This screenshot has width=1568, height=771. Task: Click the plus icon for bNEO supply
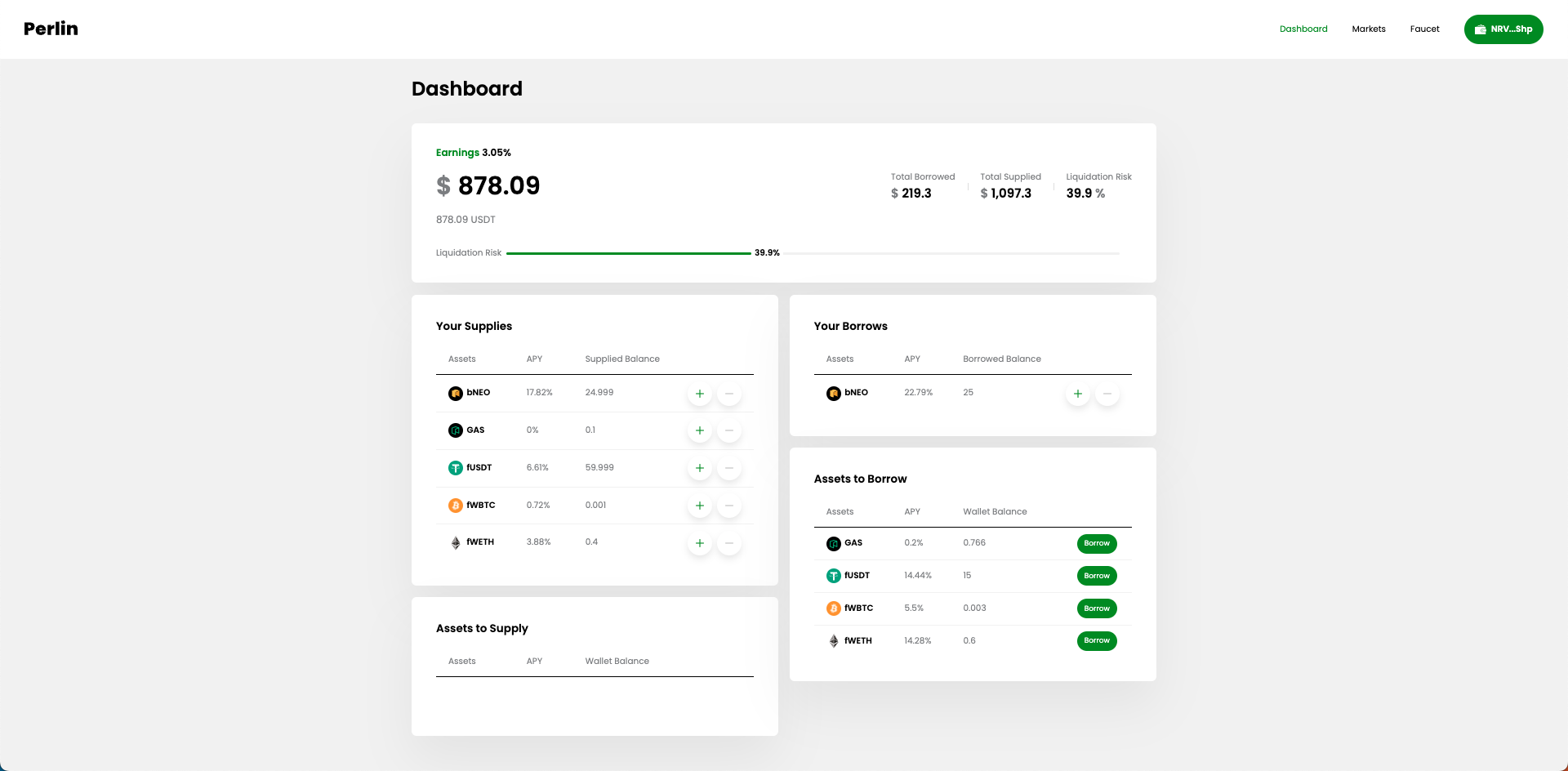point(699,394)
